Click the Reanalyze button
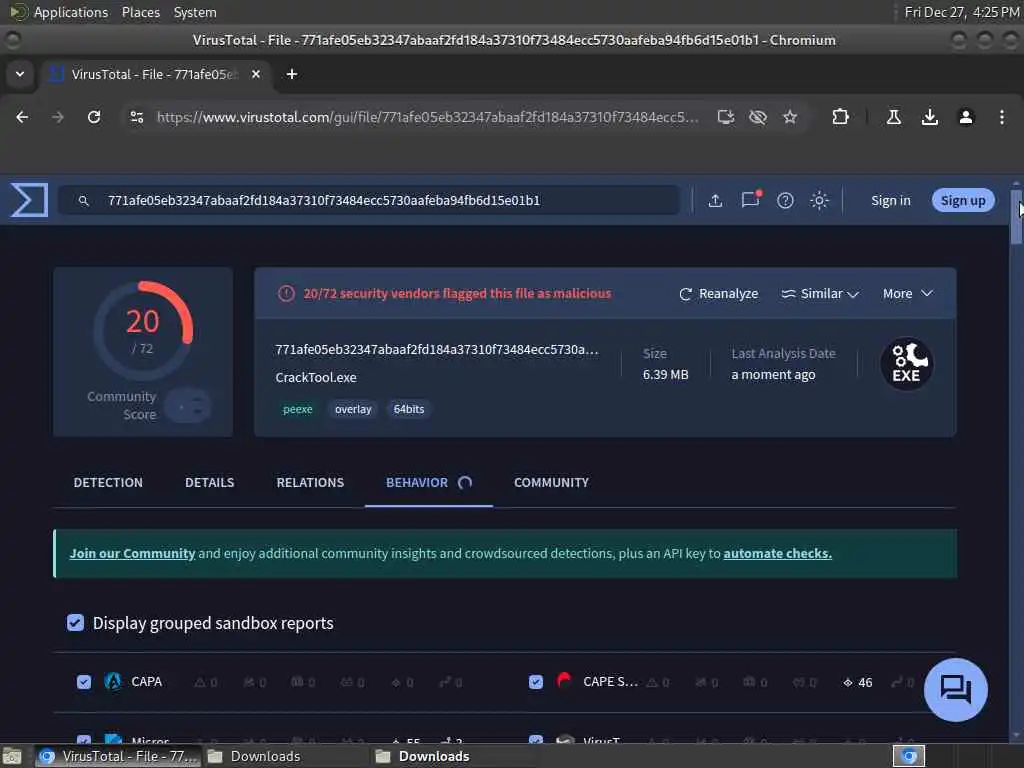Image resolution: width=1024 pixels, height=768 pixels. pyautogui.click(x=718, y=294)
